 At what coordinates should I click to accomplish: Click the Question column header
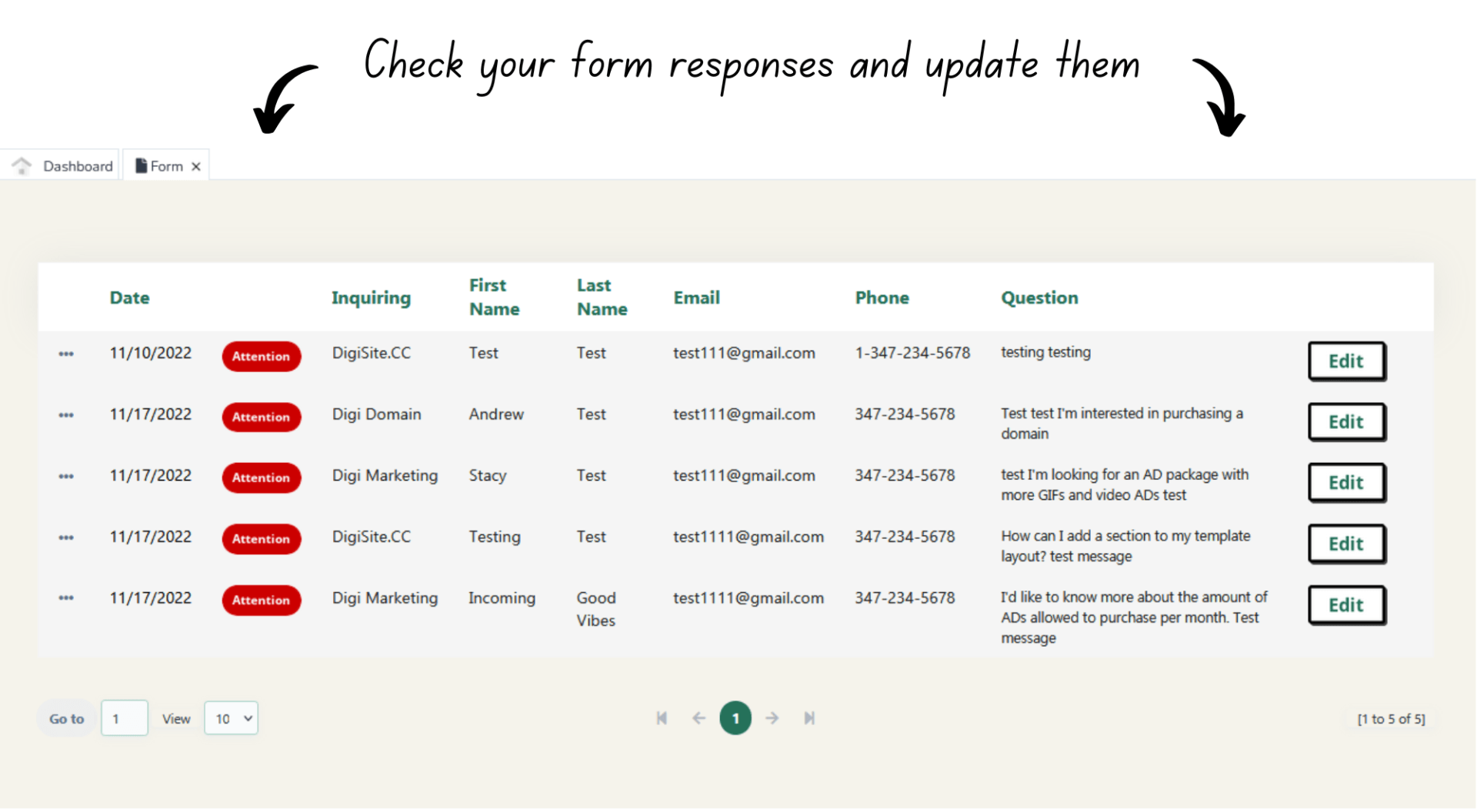tap(1039, 298)
